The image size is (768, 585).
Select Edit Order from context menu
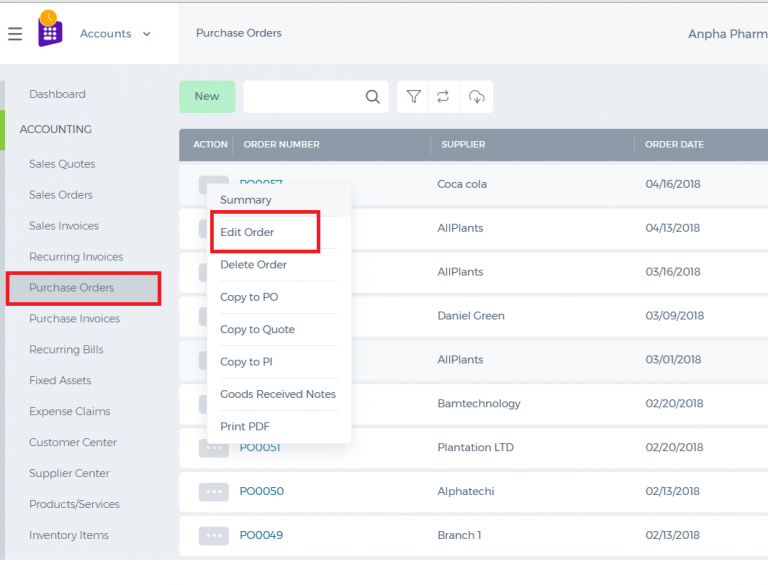247,232
